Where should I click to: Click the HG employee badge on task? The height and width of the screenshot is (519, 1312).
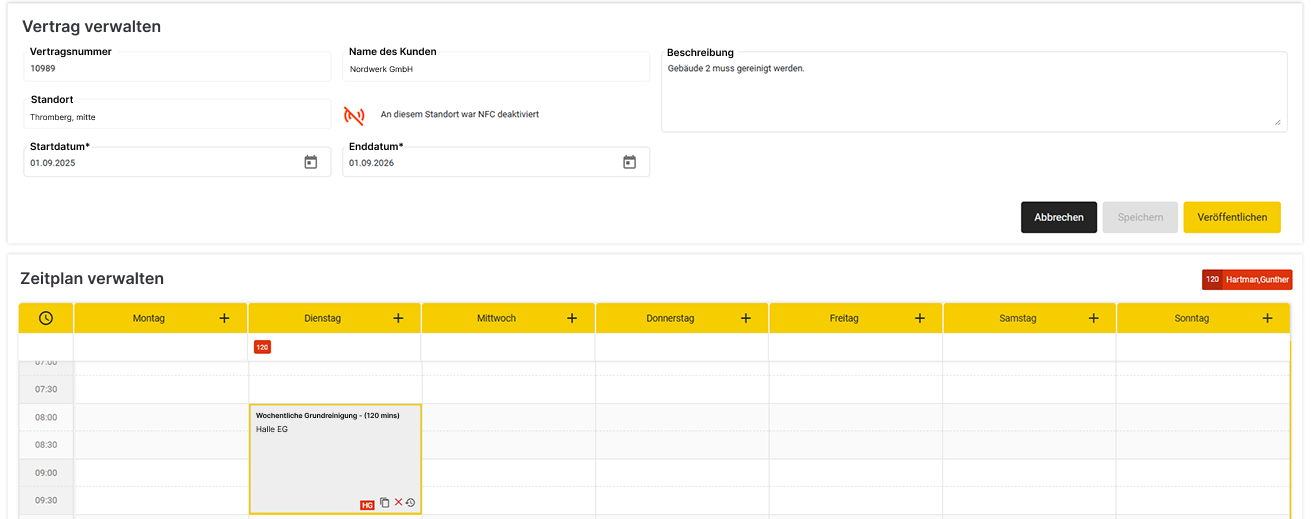point(367,505)
